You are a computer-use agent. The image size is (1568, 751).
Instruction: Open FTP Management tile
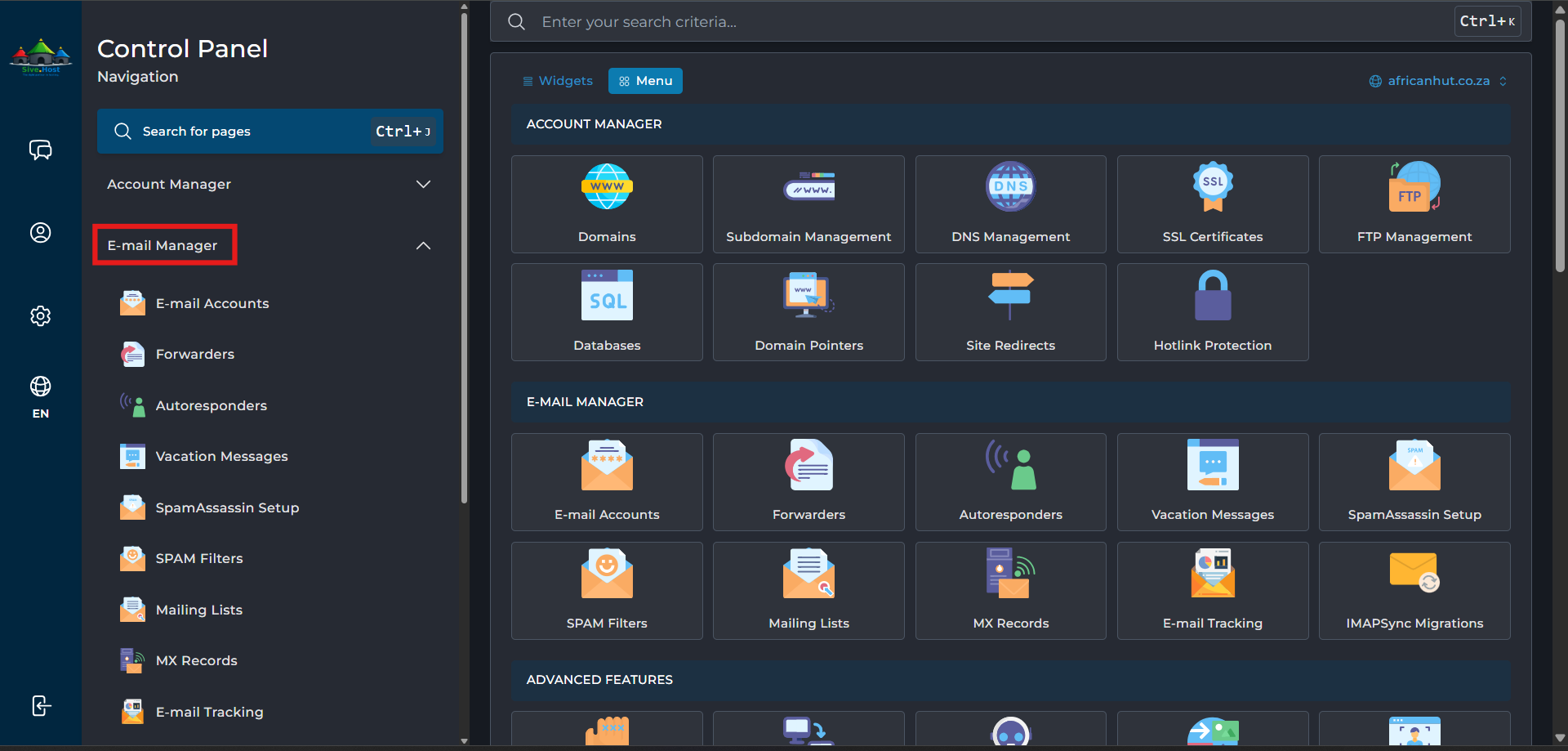coord(1414,204)
